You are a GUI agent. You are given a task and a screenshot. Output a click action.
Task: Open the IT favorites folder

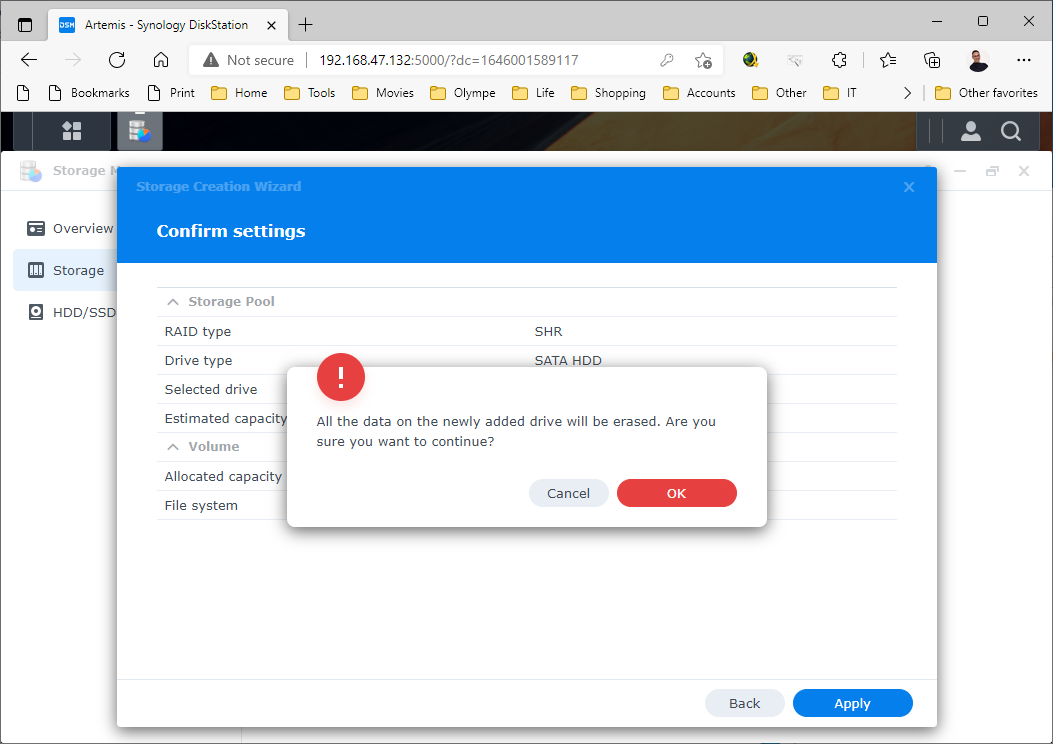(x=840, y=93)
